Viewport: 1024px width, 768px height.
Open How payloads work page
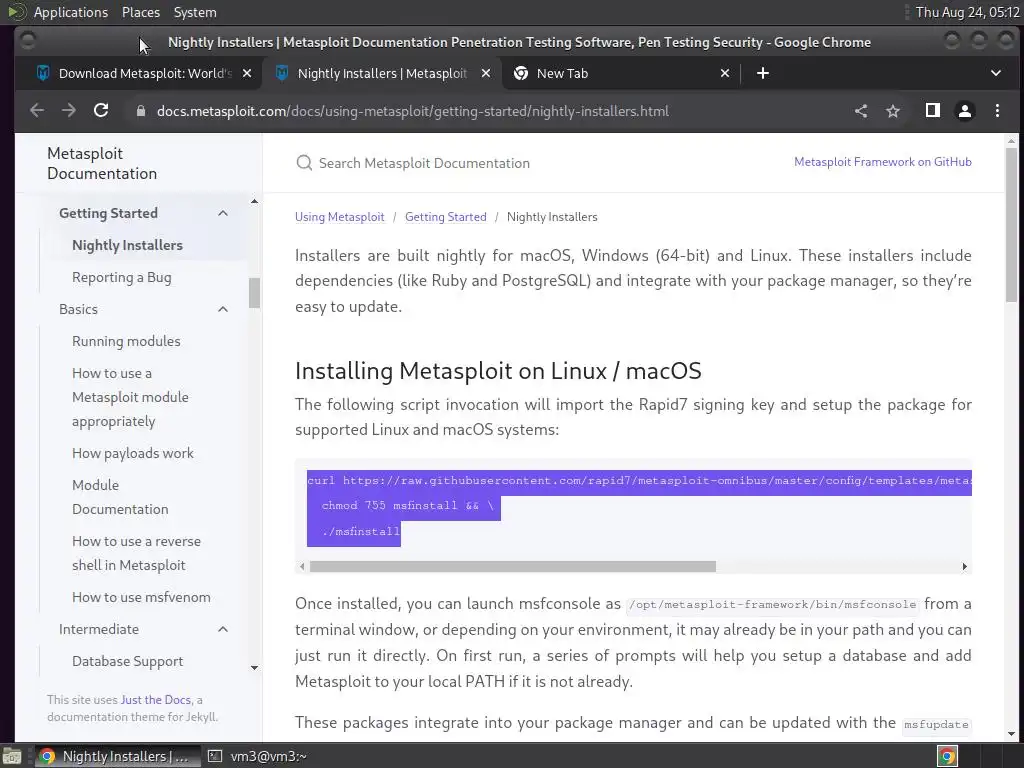[133, 453]
